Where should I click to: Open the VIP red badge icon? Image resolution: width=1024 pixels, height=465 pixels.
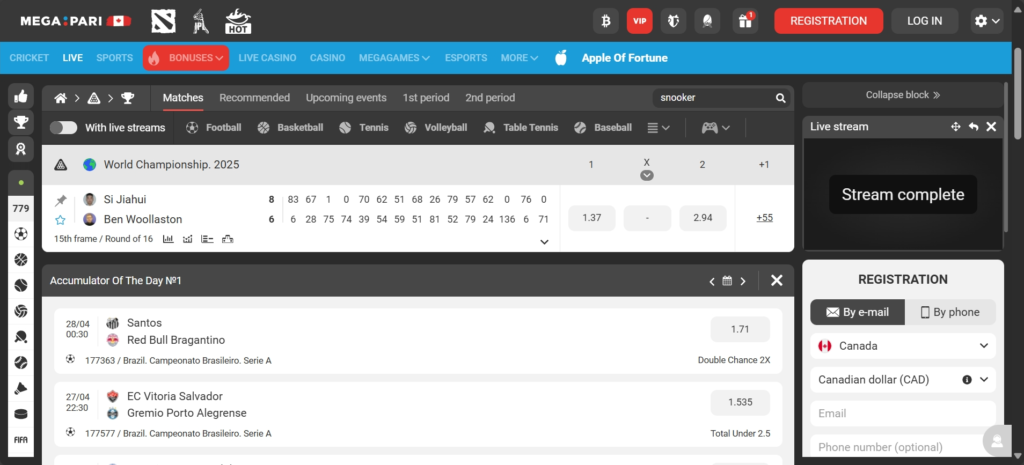click(639, 21)
